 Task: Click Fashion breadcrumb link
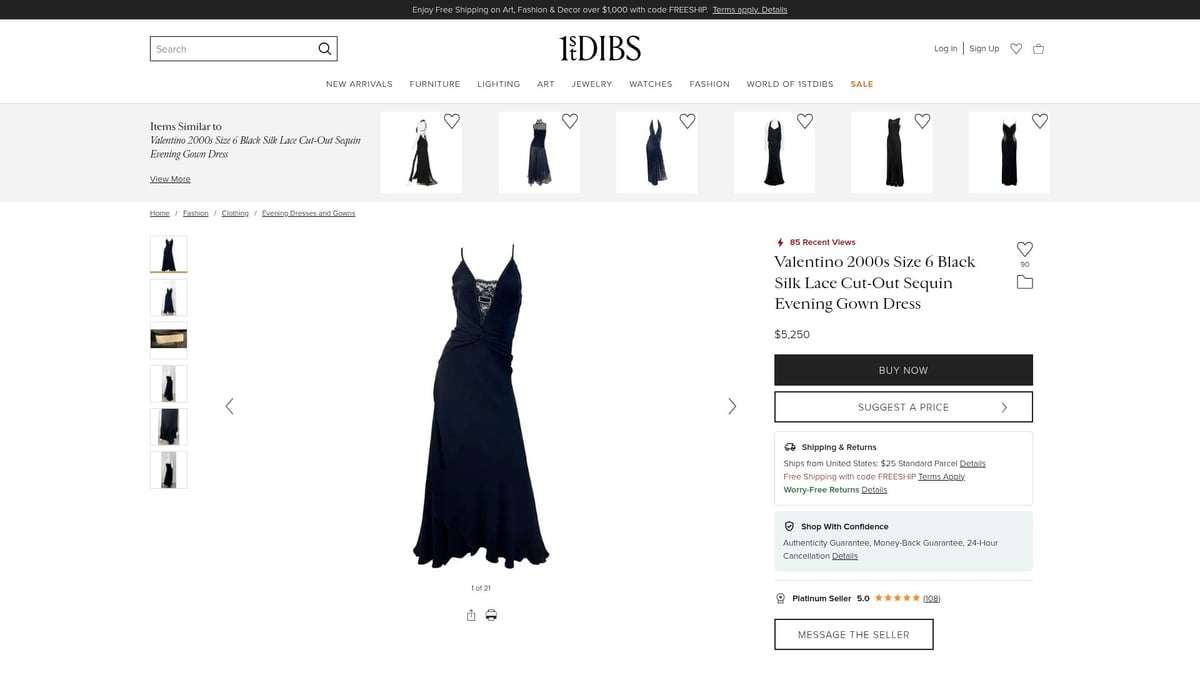tap(196, 213)
